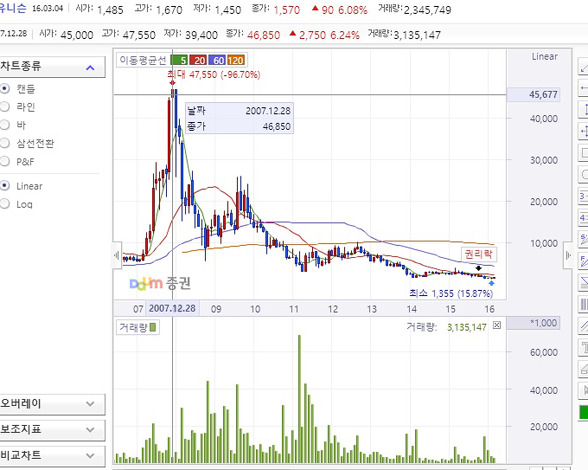Select the Fibonacci fan tool
Image resolution: width=588 pixels, height=470 pixels.
click(584, 261)
